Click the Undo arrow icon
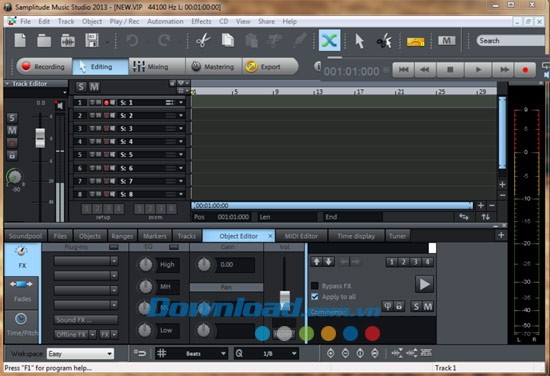The height and width of the screenshot is (376, 550). pyautogui.click(x=132, y=41)
